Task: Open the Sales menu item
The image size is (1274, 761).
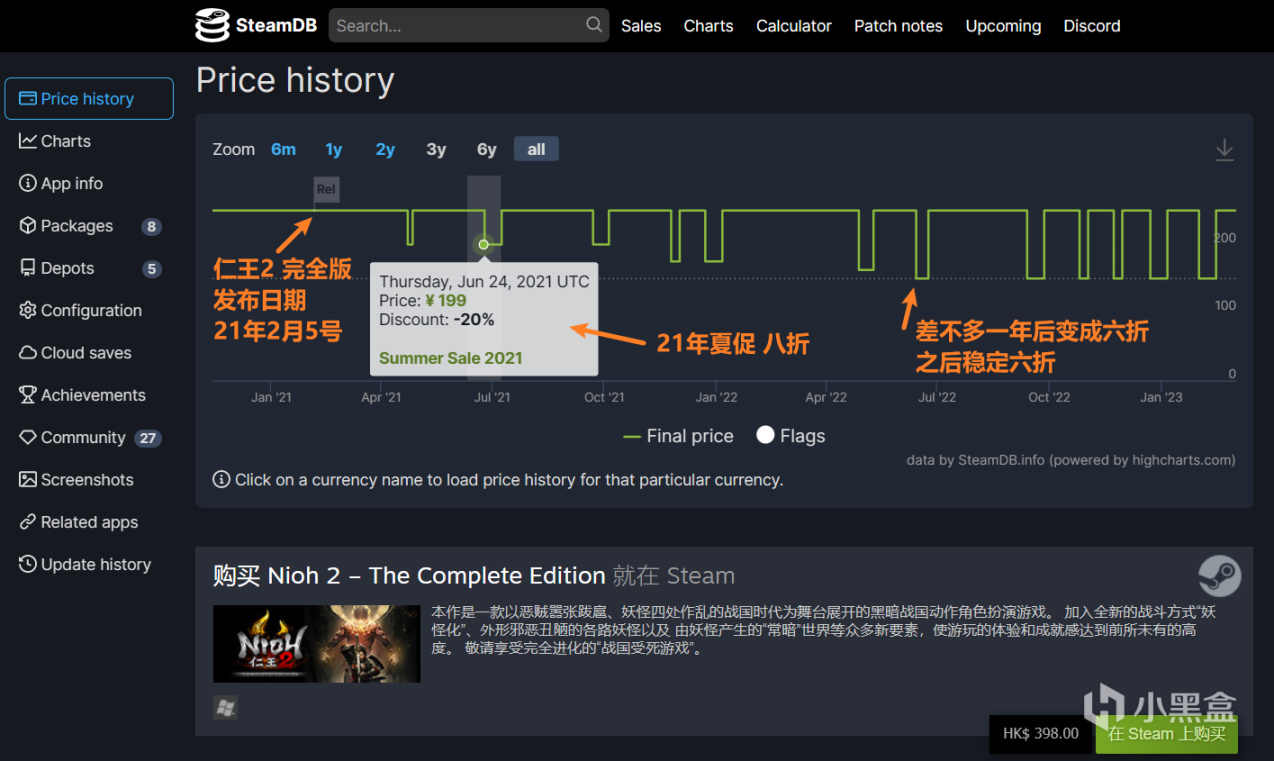Action: click(641, 26)
